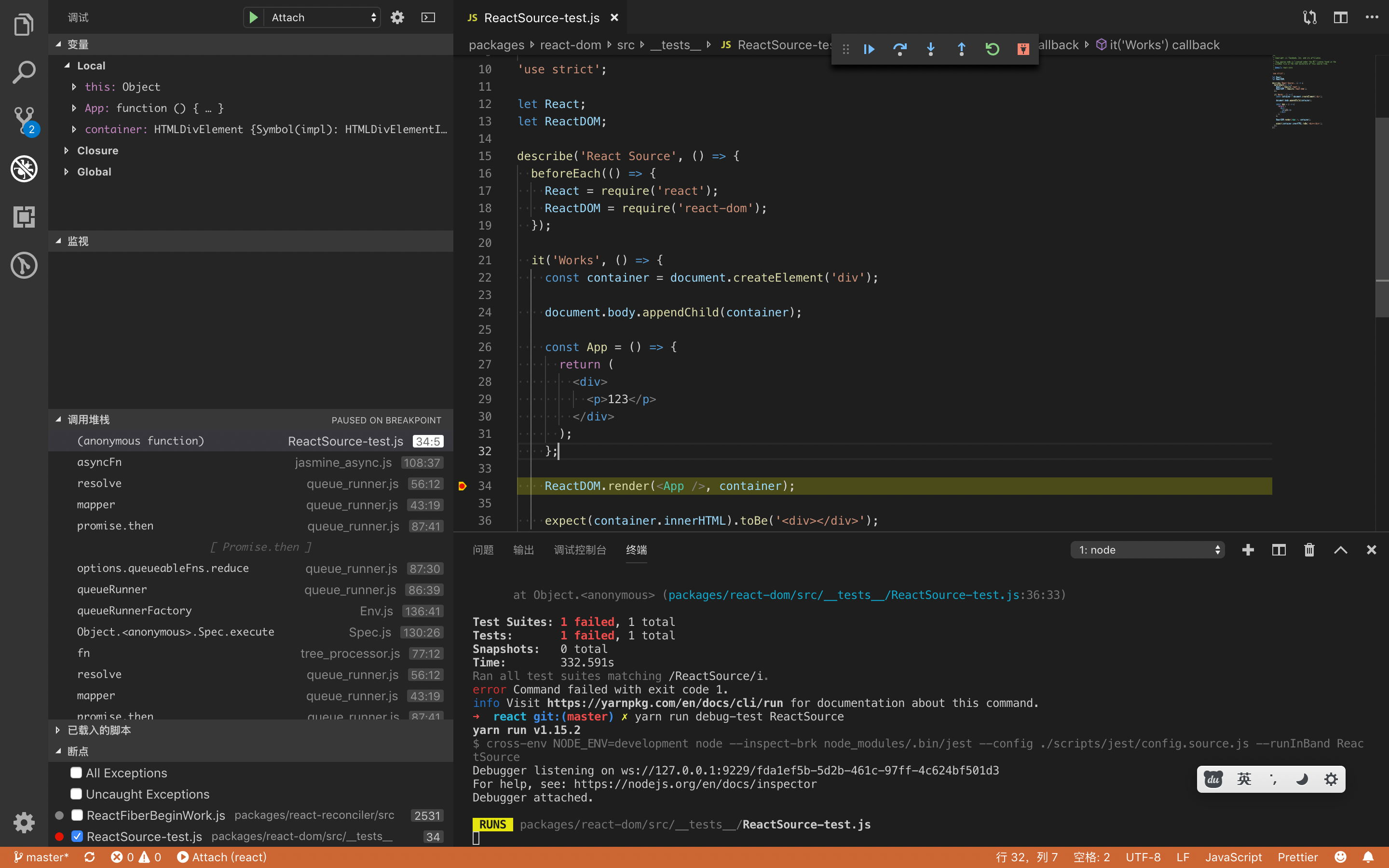Expand the 已载入的脚本 loaded scripts section
This screenshot has width=1389, height=868.
pos(250,730)
